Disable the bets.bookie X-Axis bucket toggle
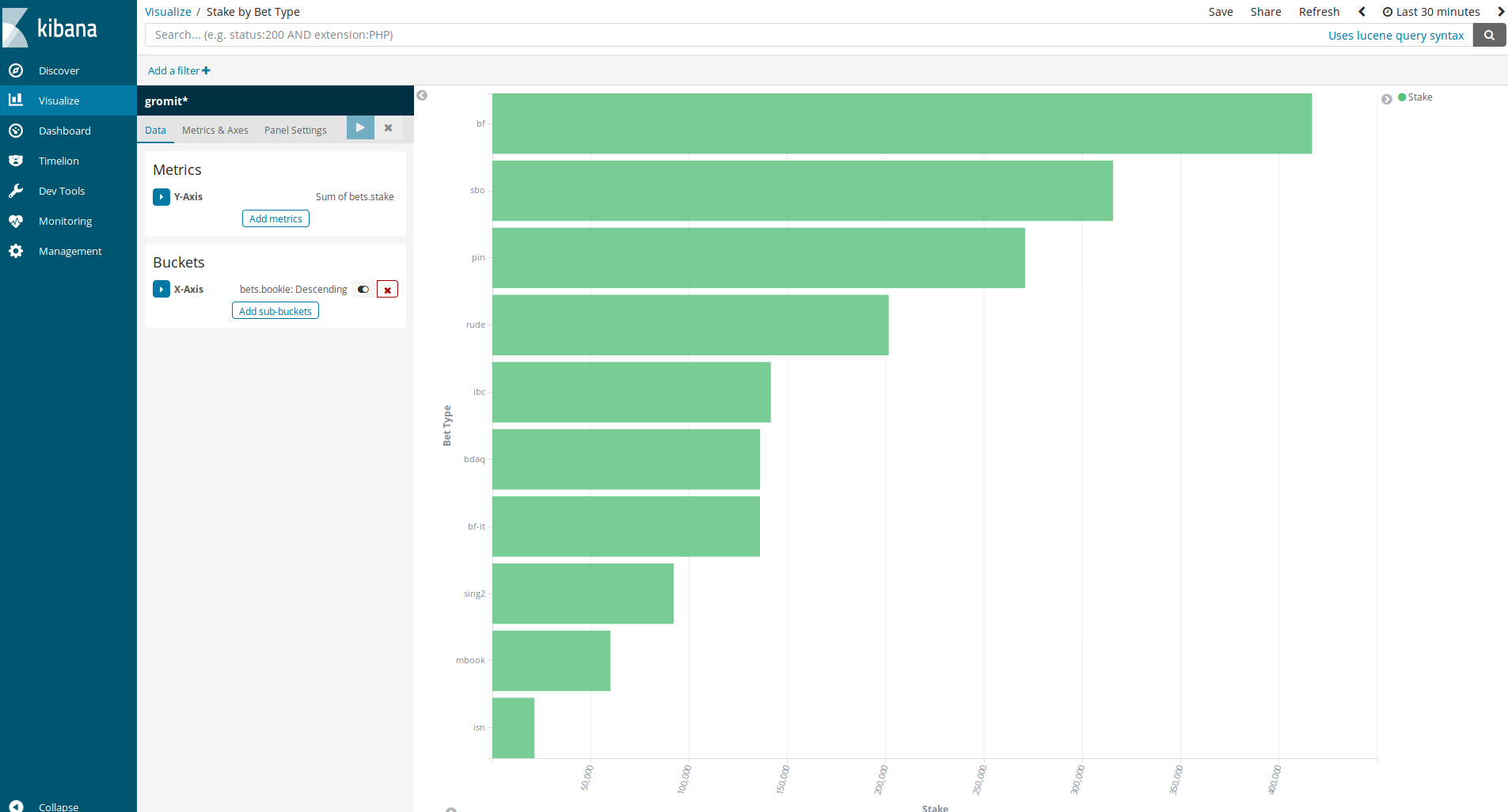 [363, 289]
